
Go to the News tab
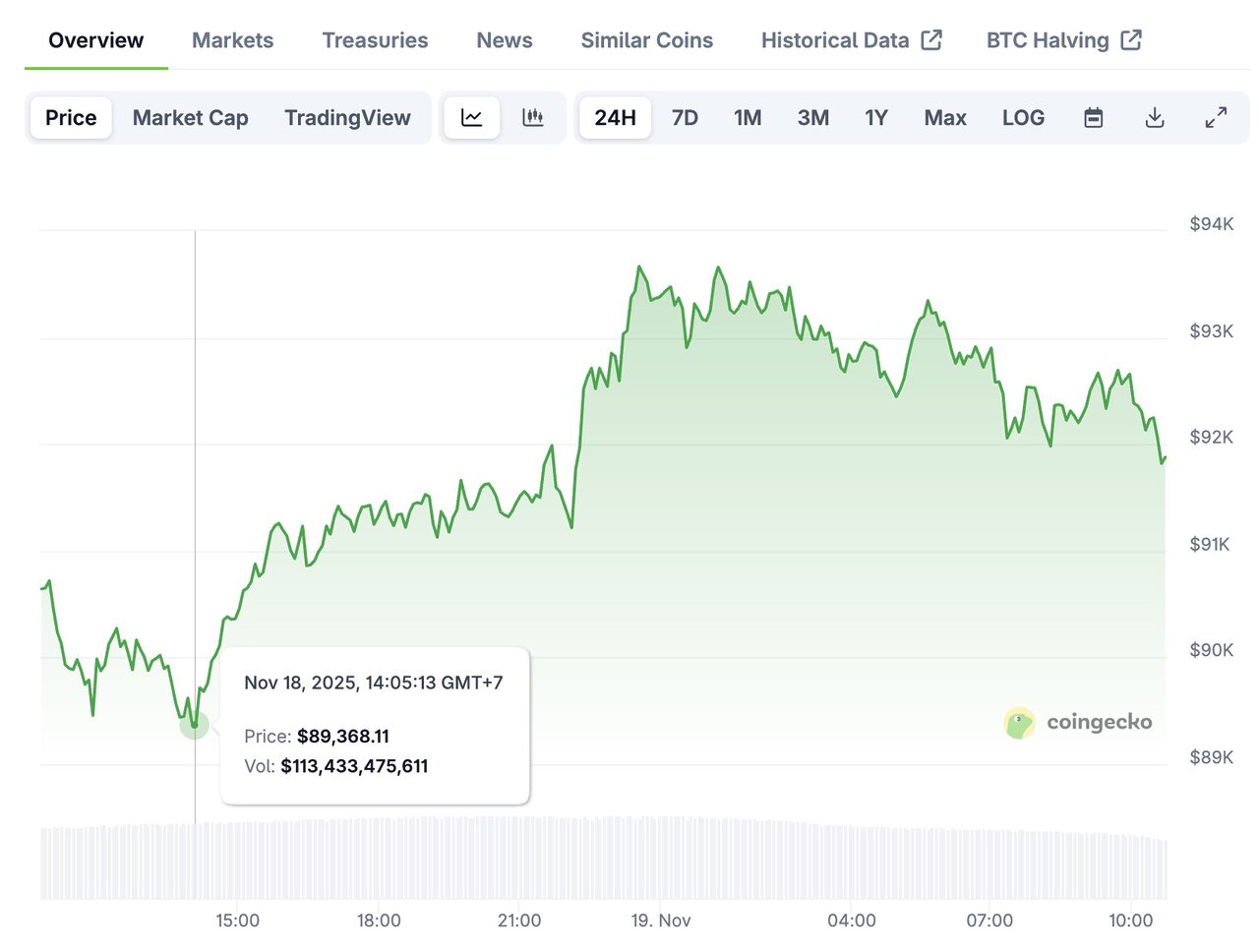coord(504,40)
